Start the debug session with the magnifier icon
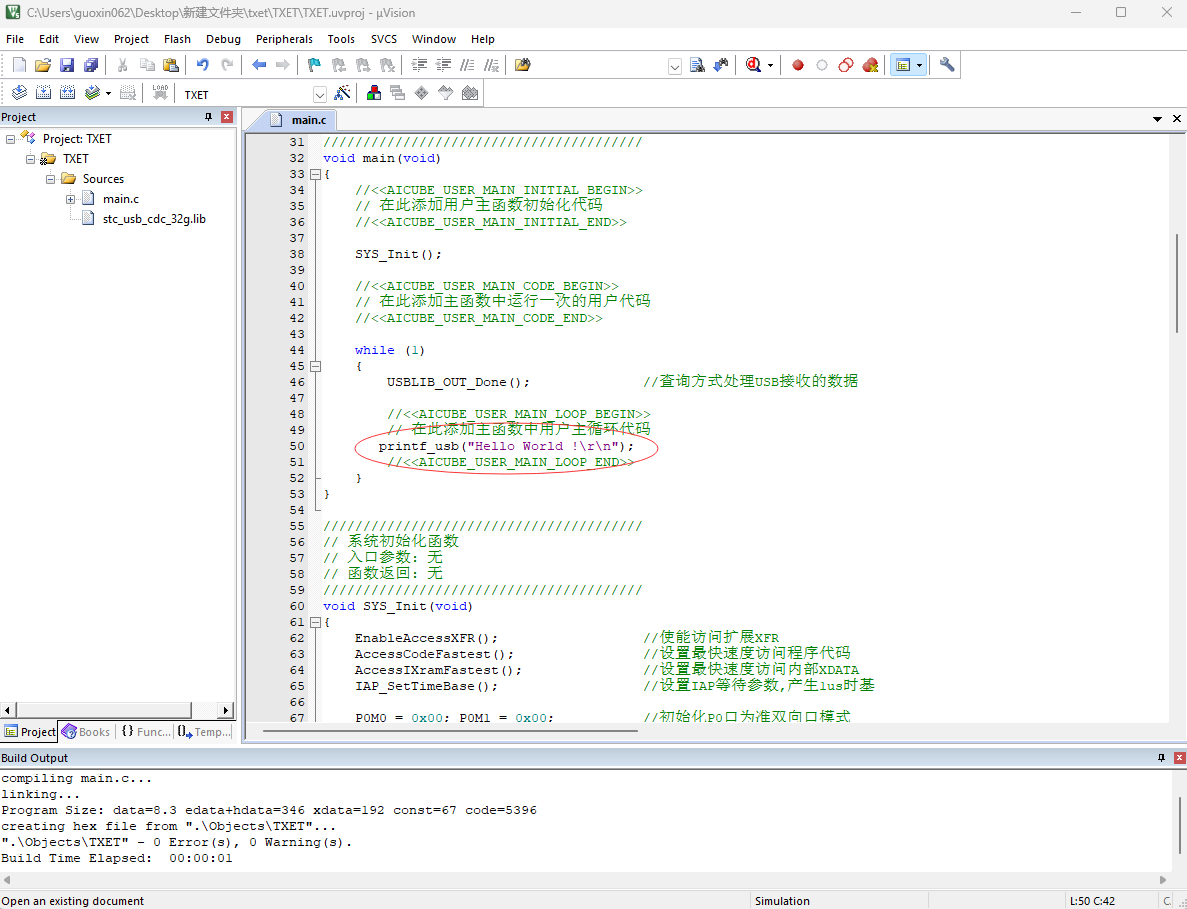1187x909 pixels. pyautogui.click(x=753, y=65)
